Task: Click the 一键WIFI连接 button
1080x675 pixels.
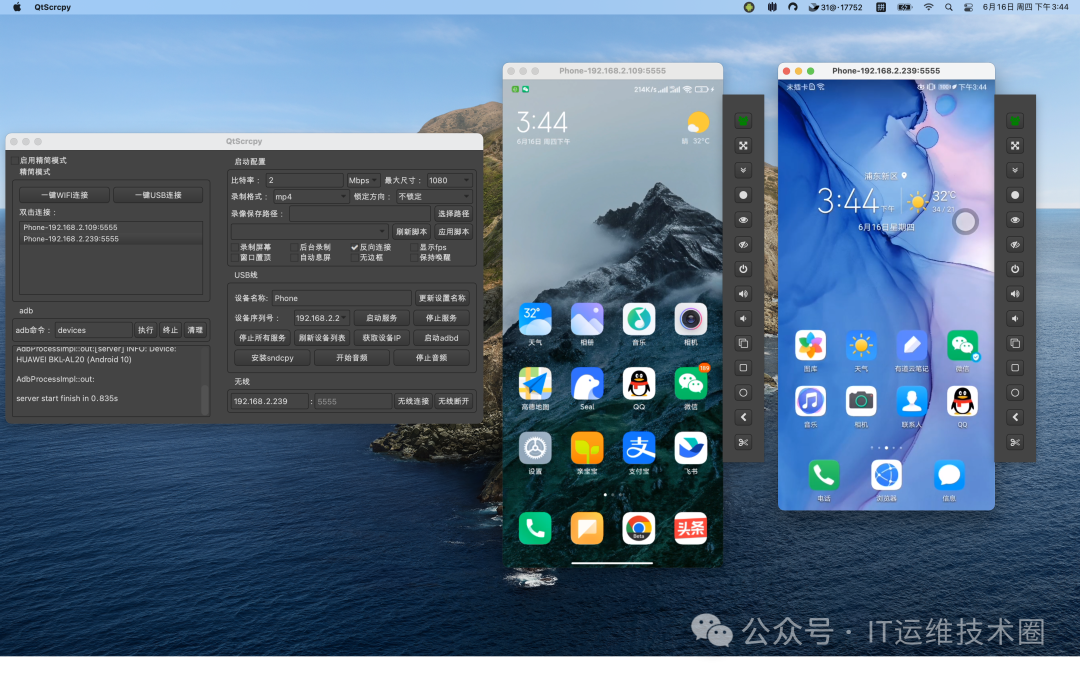Action: pyautogui.click(x=65, y=195)
